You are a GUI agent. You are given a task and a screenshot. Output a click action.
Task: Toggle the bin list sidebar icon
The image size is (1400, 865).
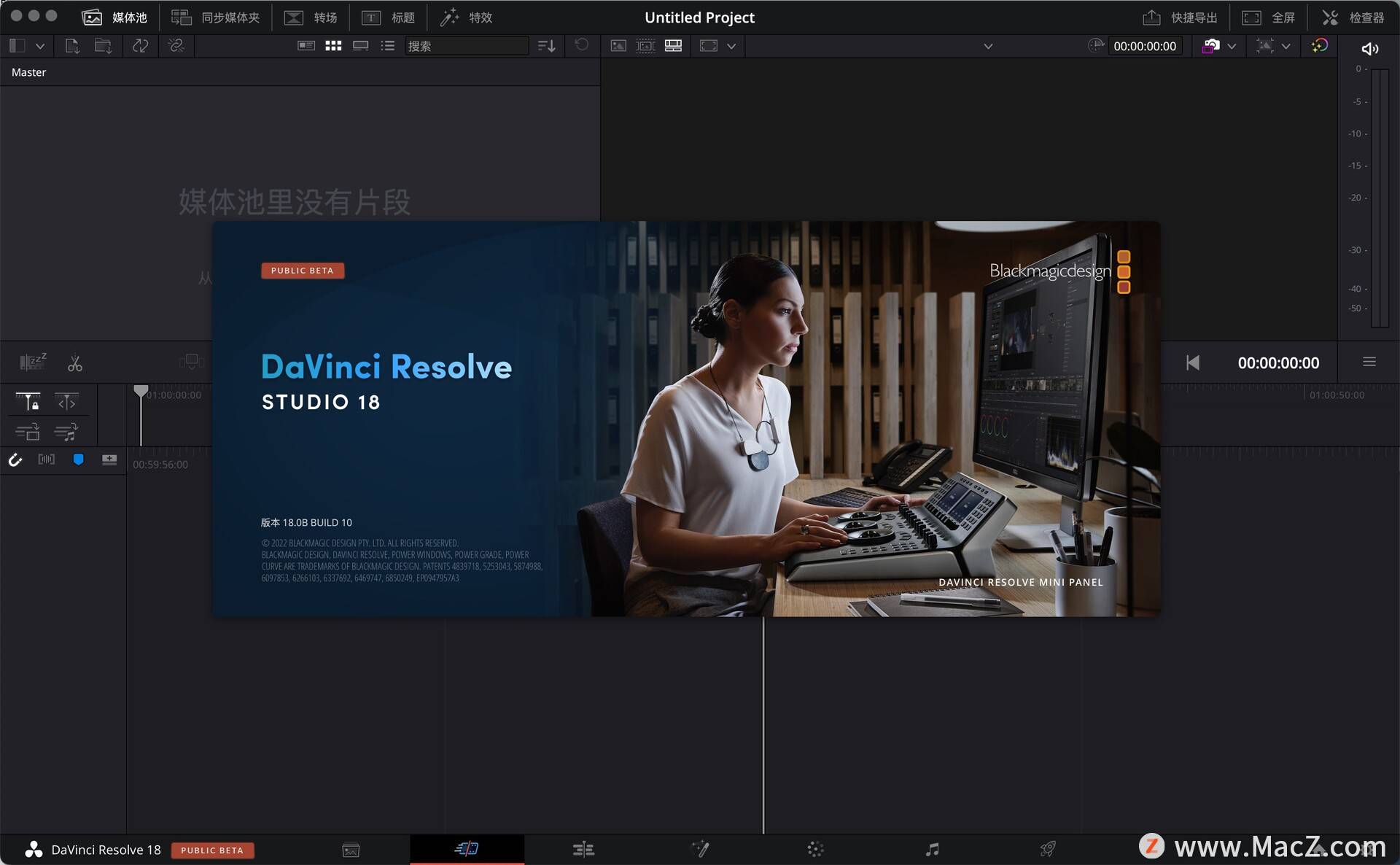click(17, 45)
